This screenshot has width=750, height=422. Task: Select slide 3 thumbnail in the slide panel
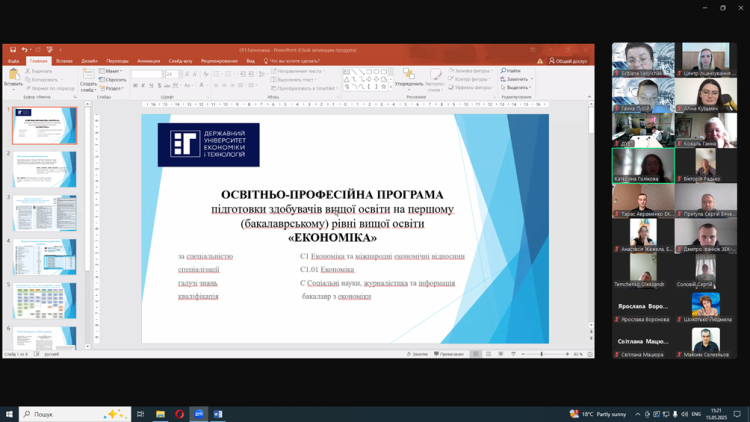click(x=45, y=213)
